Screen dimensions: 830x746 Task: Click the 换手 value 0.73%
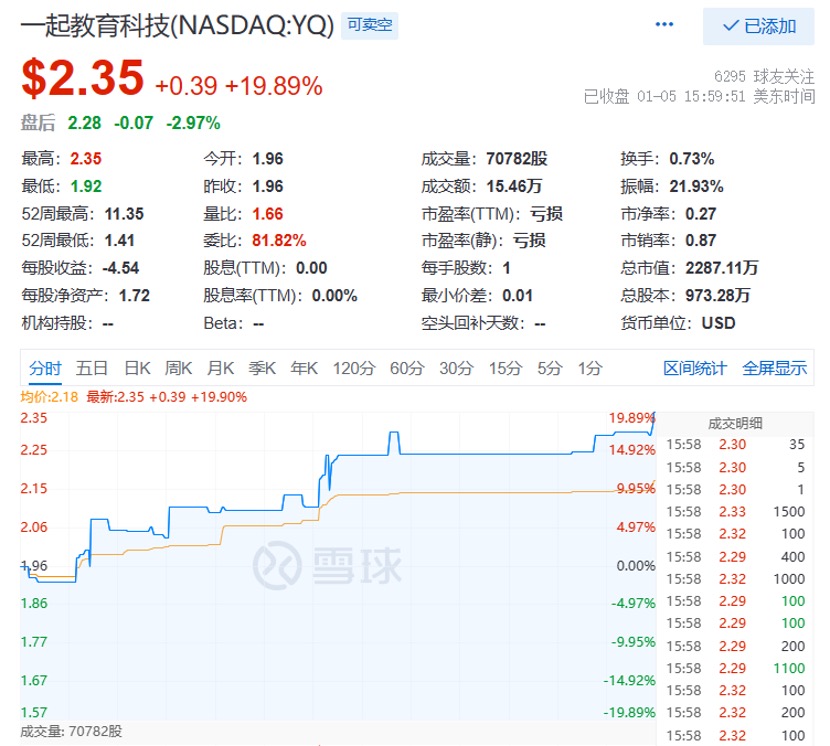point(692,158)
